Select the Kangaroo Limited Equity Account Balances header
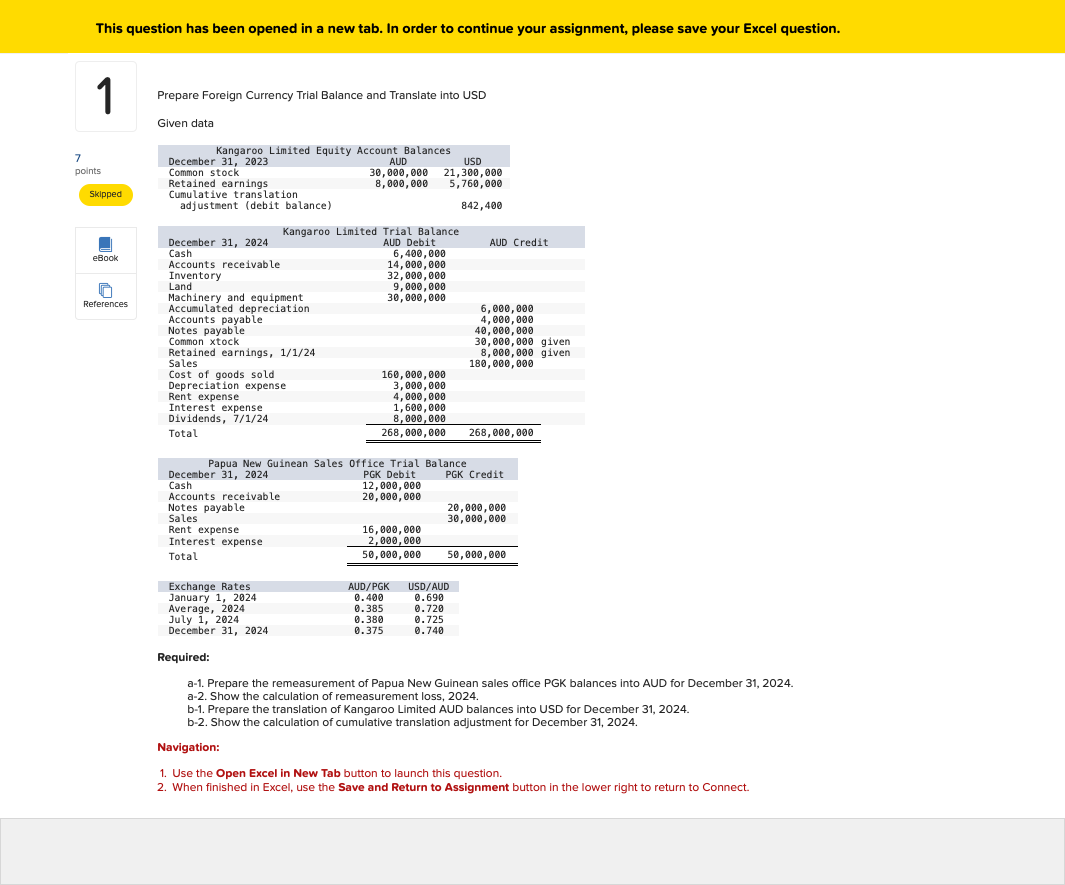Image resolution: width=1065 pixels, height=885 pixels. (x=333, y=150)
